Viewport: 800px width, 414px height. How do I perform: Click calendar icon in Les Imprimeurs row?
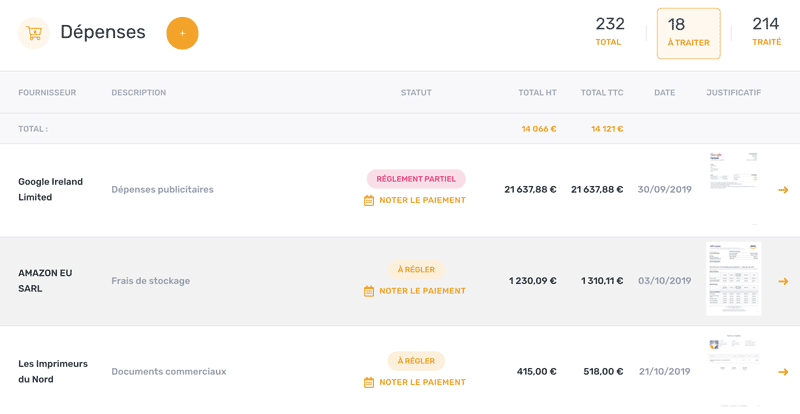pos(369,382)
